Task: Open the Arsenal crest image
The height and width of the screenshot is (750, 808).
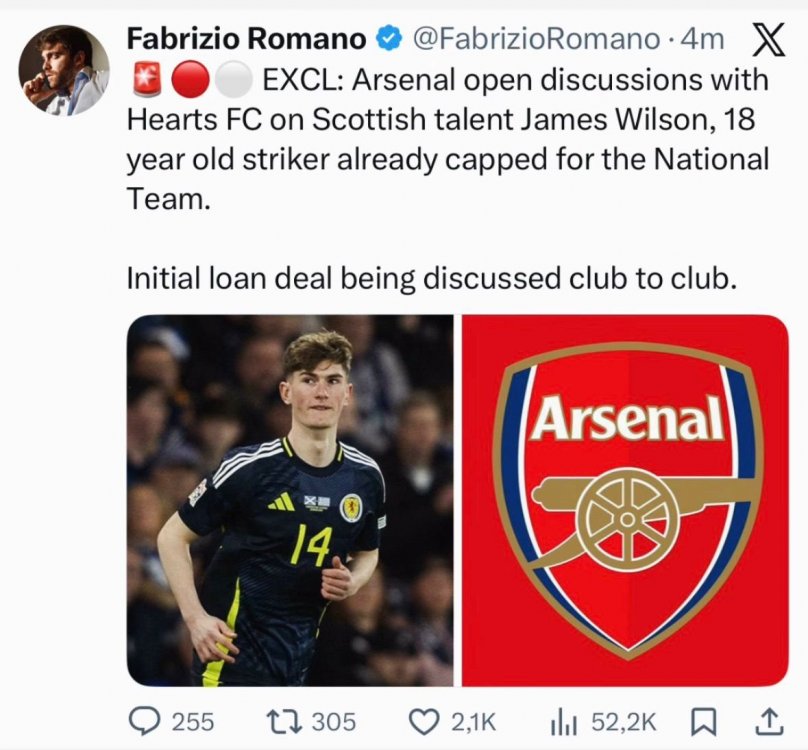Action: [x=625, y=500]
